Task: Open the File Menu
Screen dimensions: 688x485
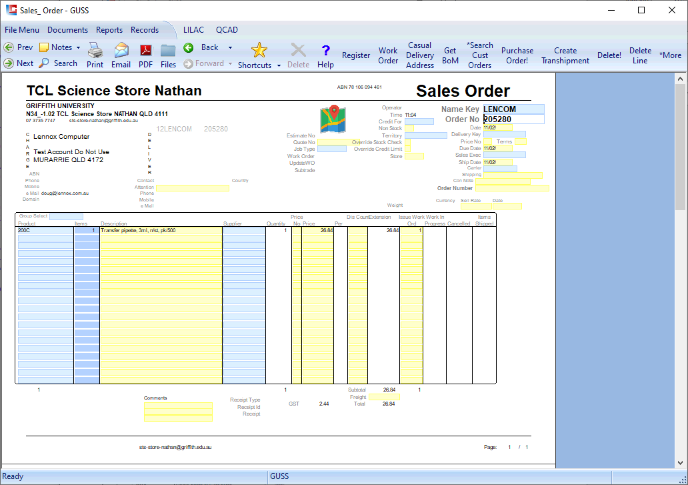Action: pos(22,30)
